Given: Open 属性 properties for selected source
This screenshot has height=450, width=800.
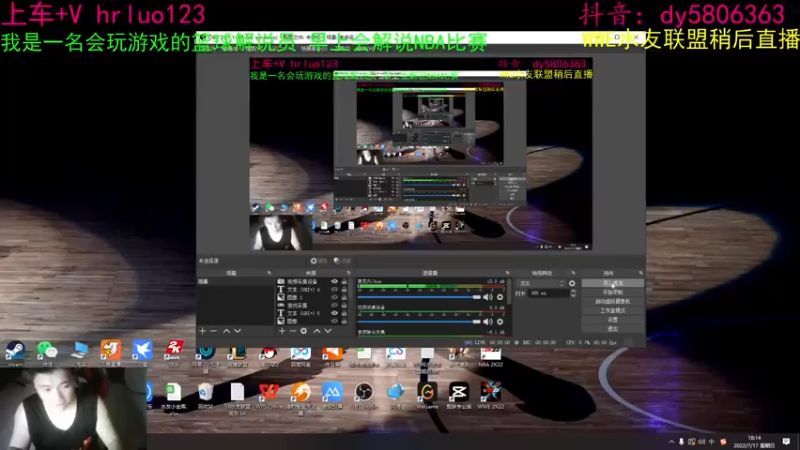Looking at the screenshot, I should click(x=319, y=261).
